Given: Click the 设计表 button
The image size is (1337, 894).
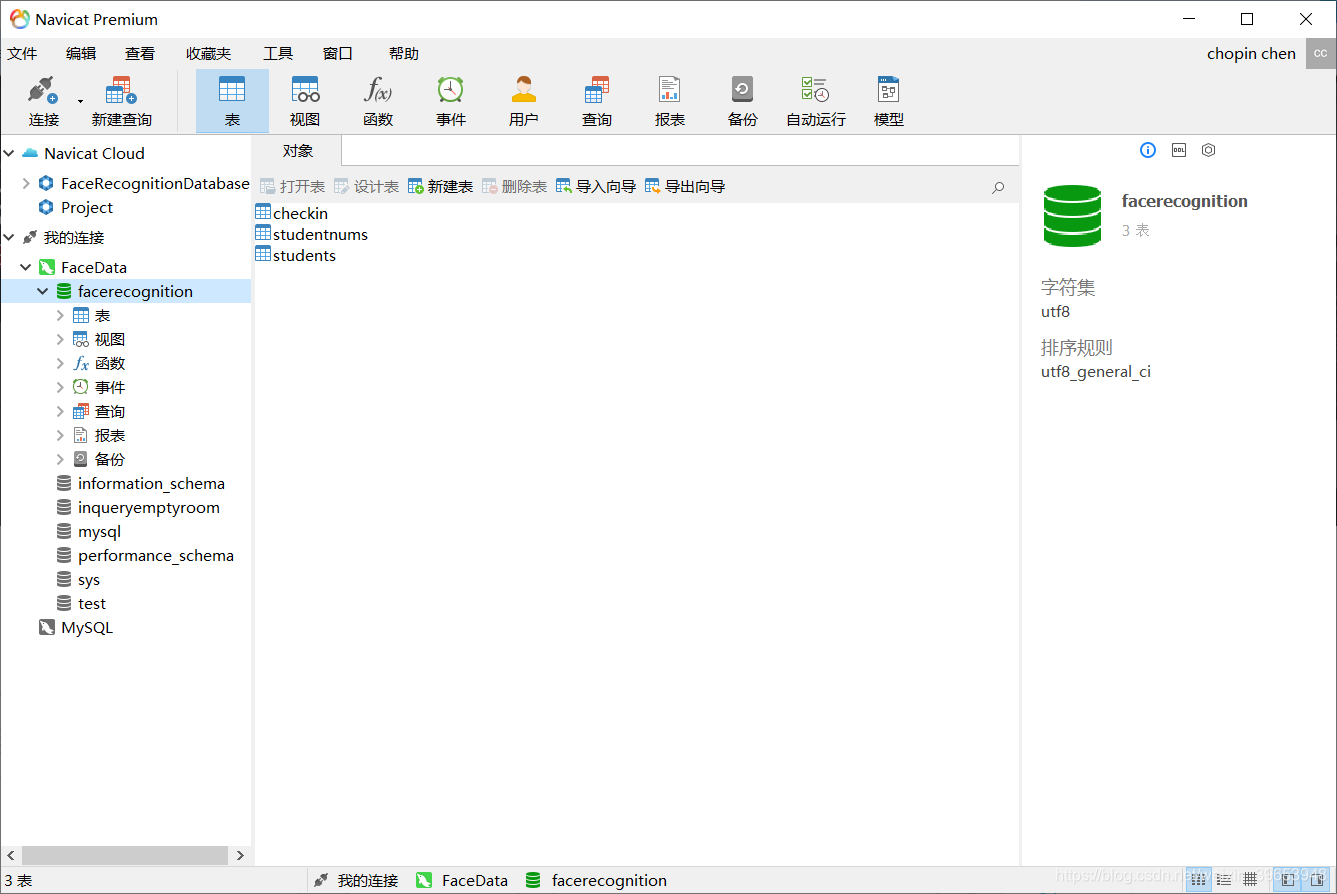Looking at the screenshot, I should click(x=366, y=186).
